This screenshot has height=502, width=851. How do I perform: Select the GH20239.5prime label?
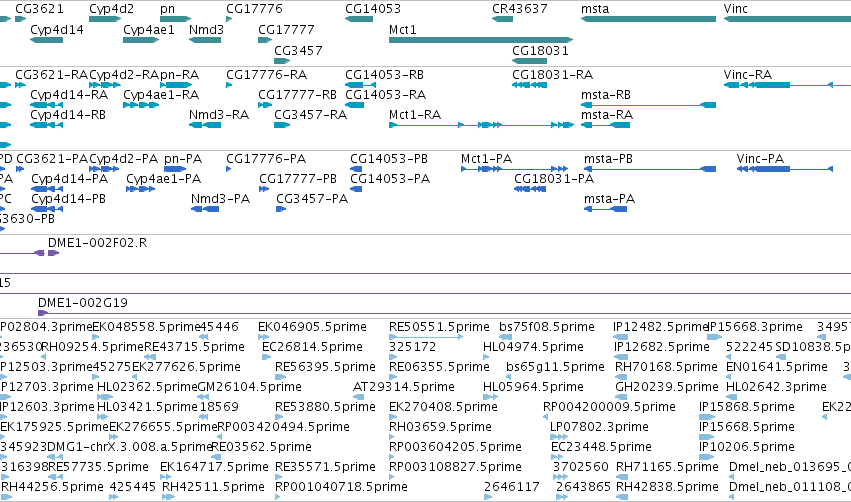click(666, 386)
